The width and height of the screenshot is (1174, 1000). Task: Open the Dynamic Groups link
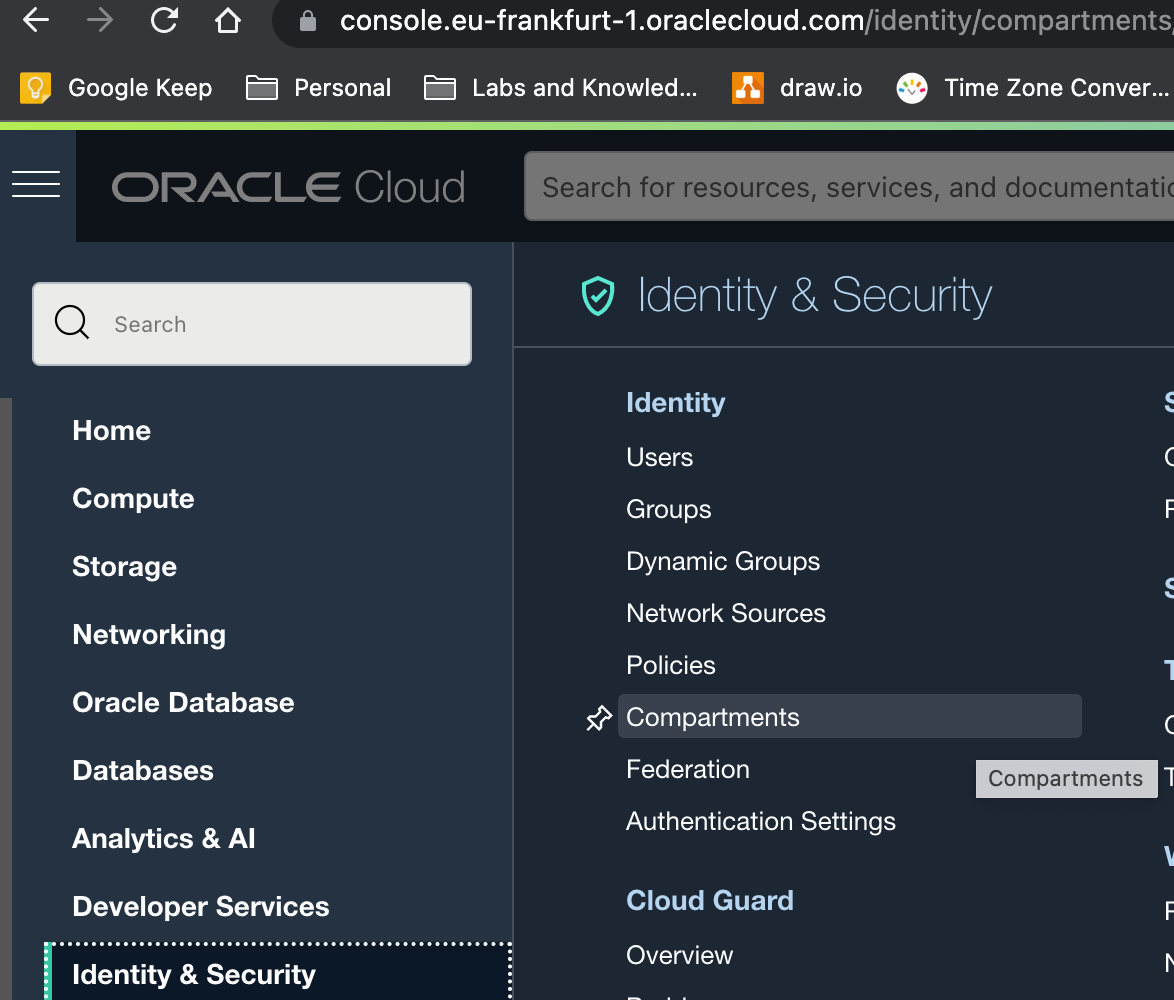click(x=723, y=562)
